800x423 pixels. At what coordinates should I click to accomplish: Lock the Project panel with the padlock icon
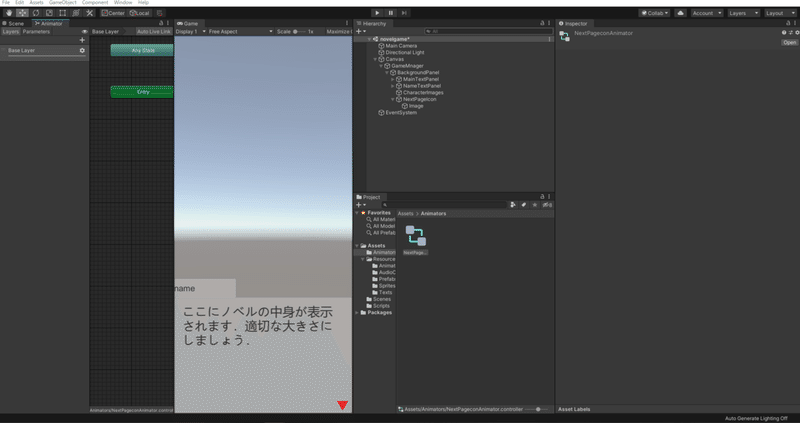(x=542, y=196)
